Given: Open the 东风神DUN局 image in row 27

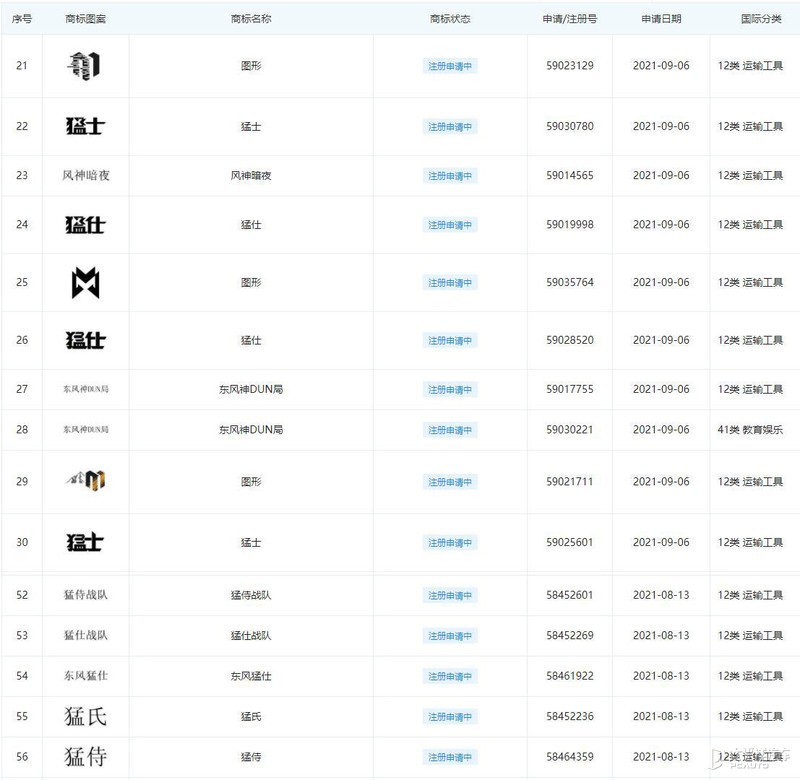Looking at the screenshot, I should coord(86,389).
